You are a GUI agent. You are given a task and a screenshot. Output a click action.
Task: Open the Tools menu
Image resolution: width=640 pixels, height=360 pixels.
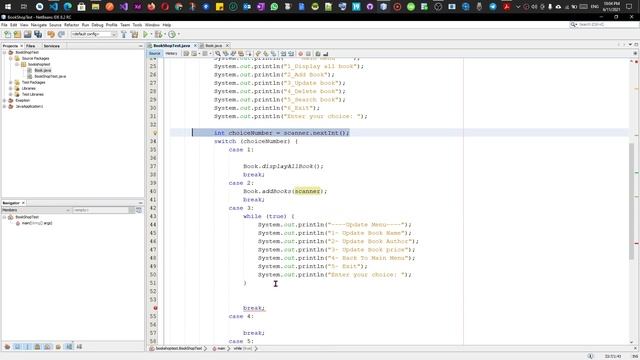(x=137, y=25)
